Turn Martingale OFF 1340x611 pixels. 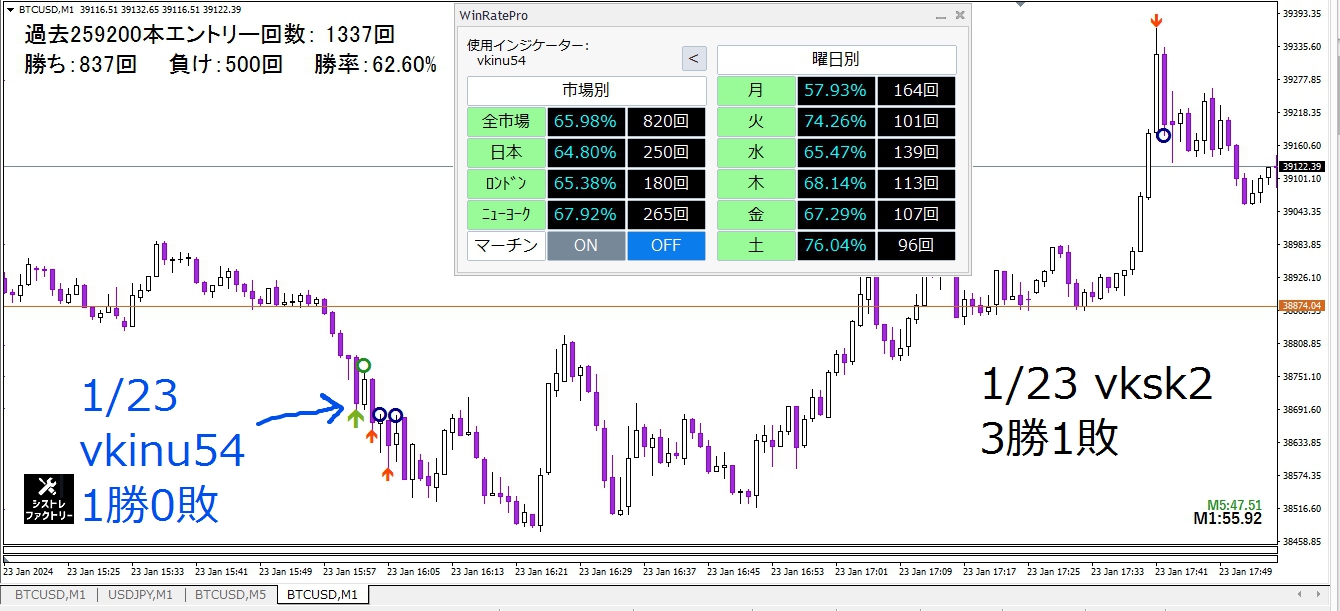[666, 246]
